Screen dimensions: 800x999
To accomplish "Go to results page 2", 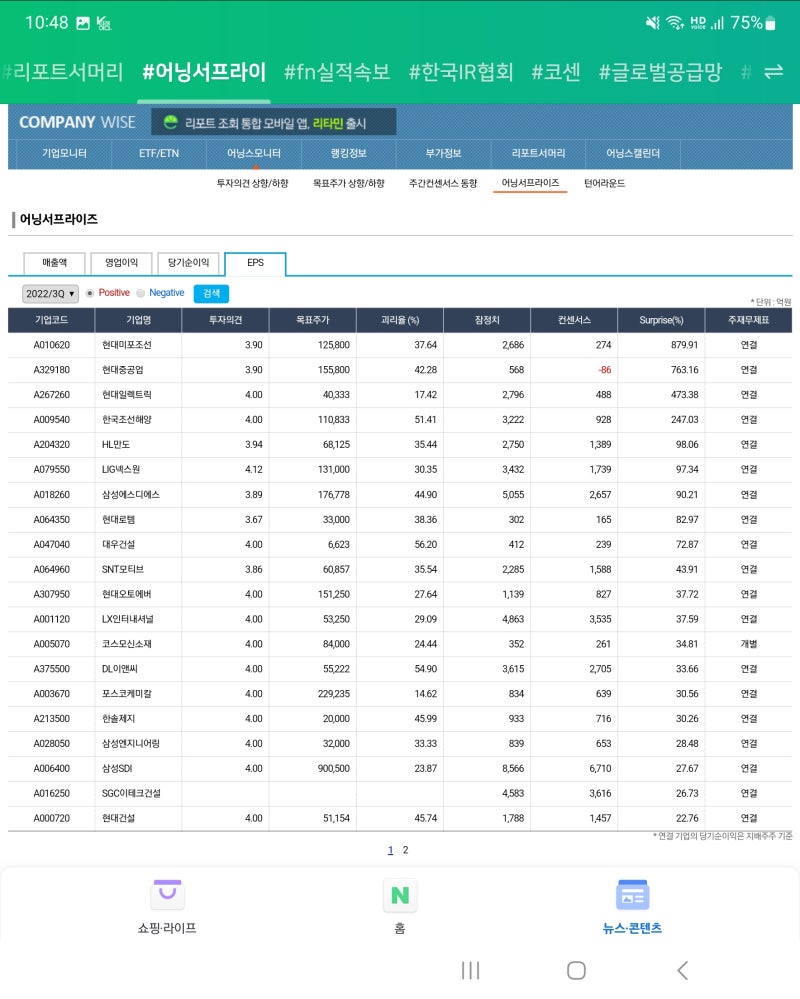I will [x=406, y=850].
